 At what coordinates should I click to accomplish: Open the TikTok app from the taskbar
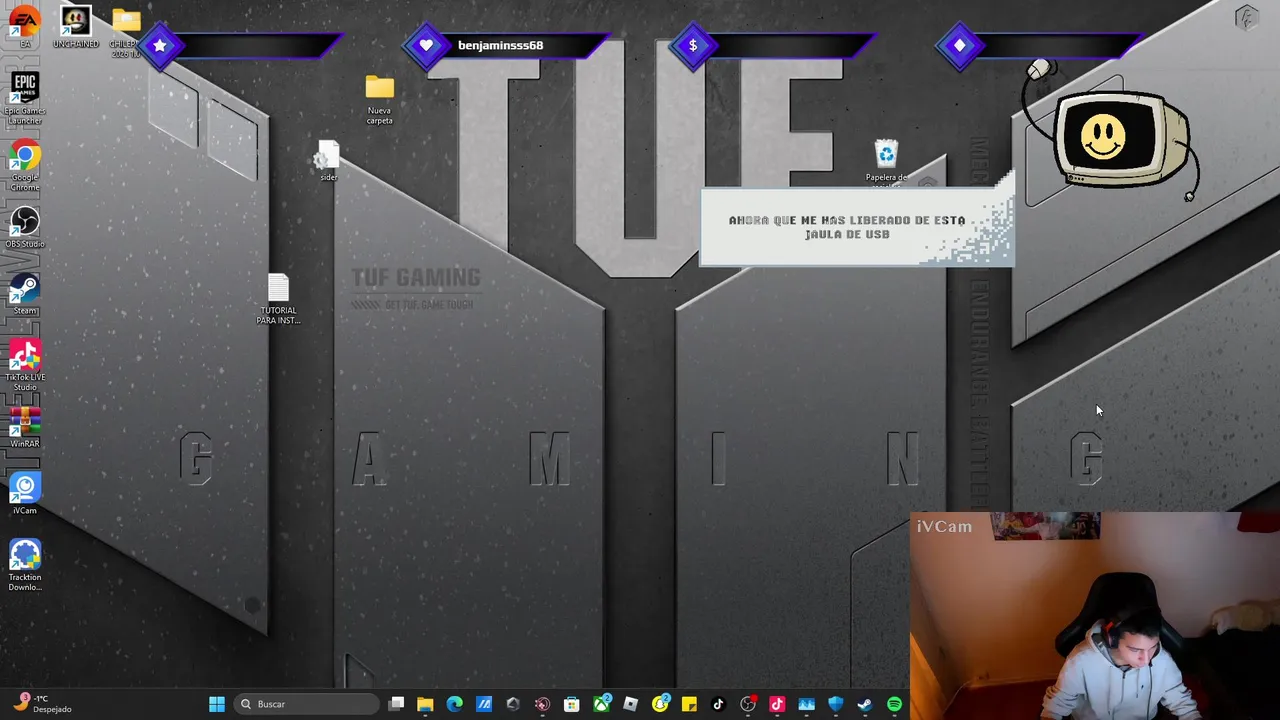718,704
